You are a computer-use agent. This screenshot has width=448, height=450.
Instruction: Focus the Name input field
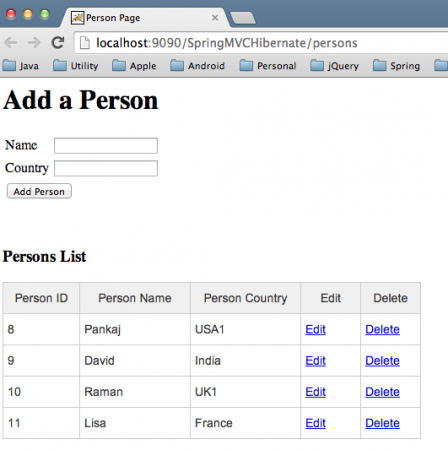(x=106, y=146)
